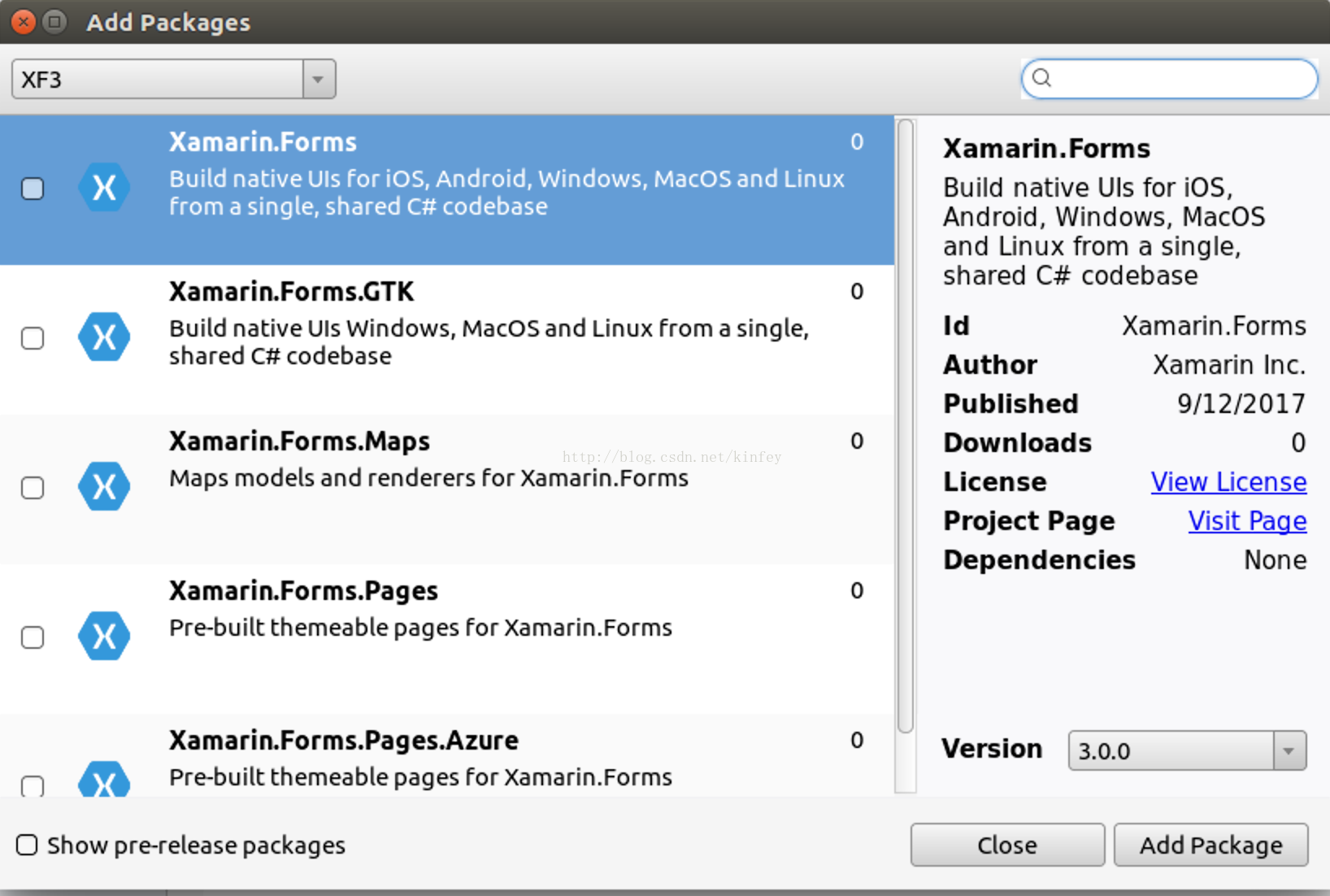
Task: Click the Xamarin.Forms.Pages.Azure package icon
Action: 104,781
